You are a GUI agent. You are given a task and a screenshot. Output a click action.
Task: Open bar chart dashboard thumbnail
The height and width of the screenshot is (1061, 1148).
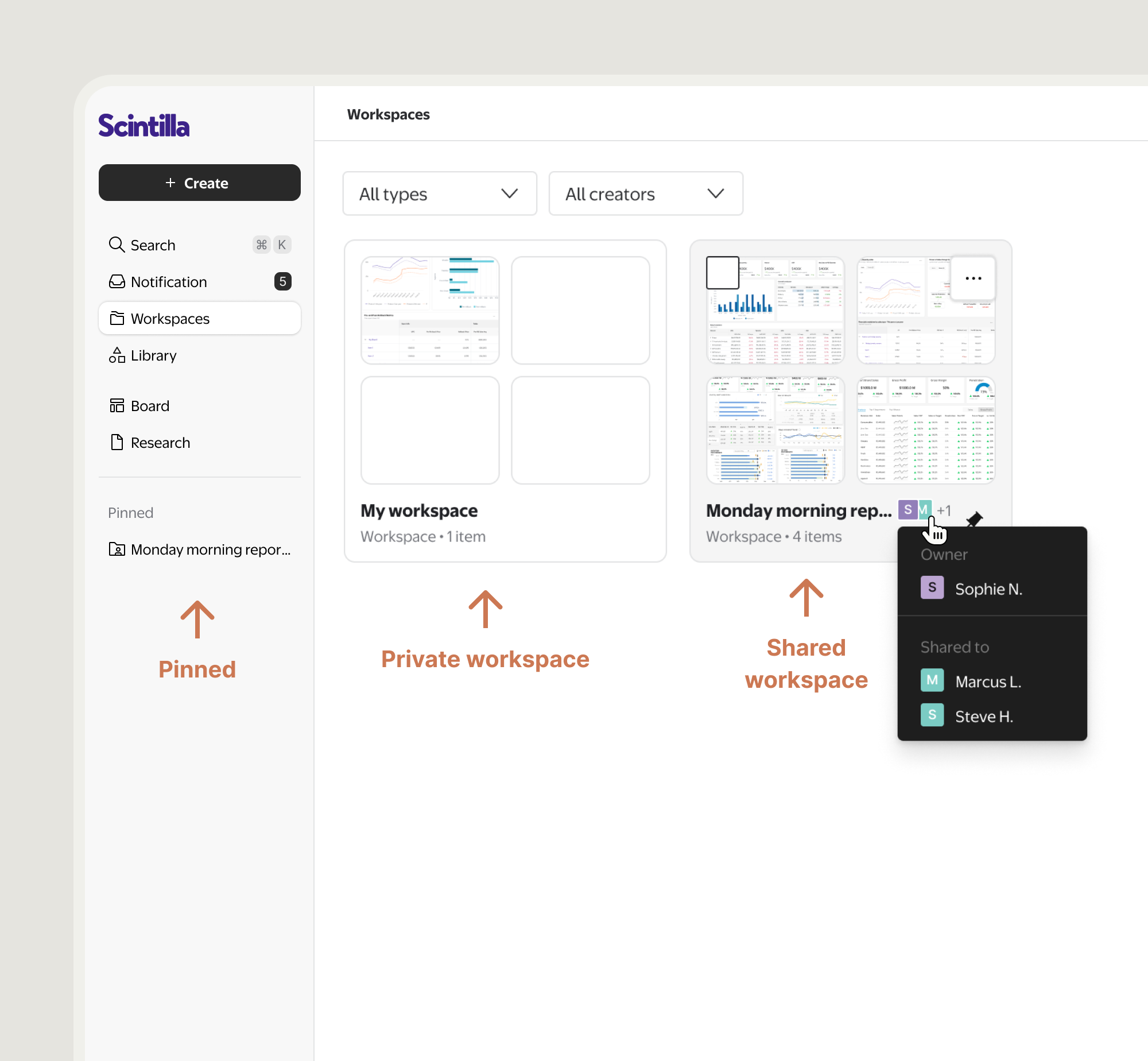(x=775, y=310)
